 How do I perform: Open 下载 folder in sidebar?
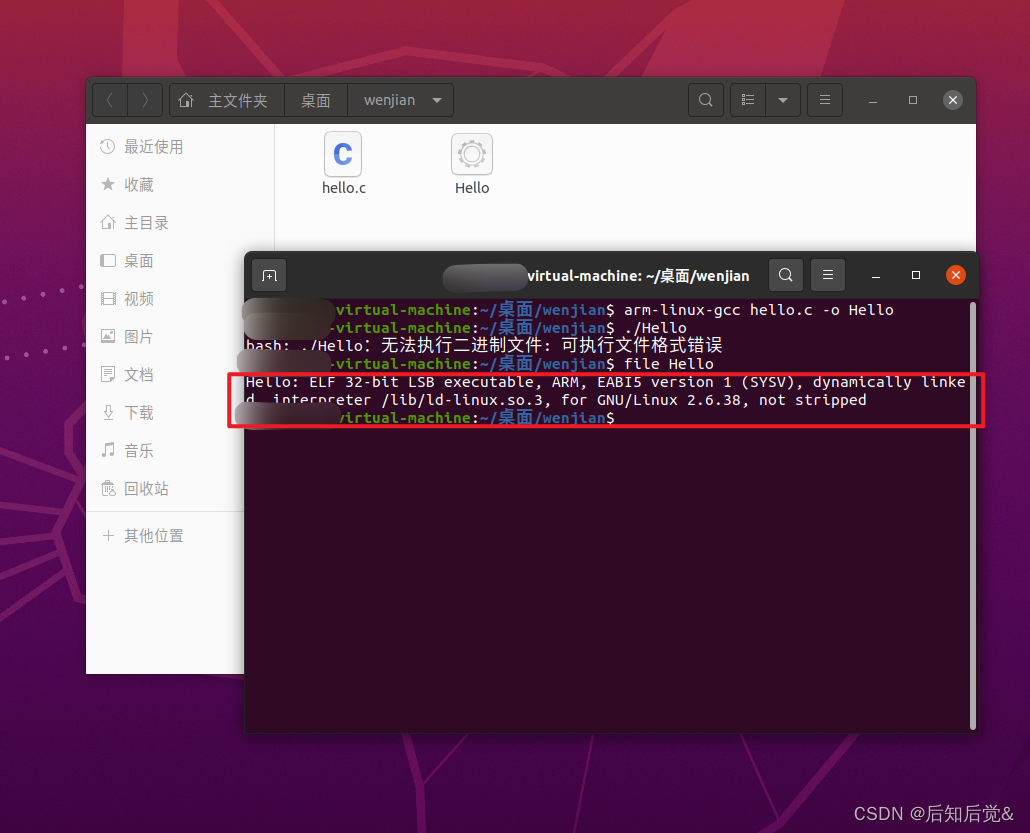(166, 413)
